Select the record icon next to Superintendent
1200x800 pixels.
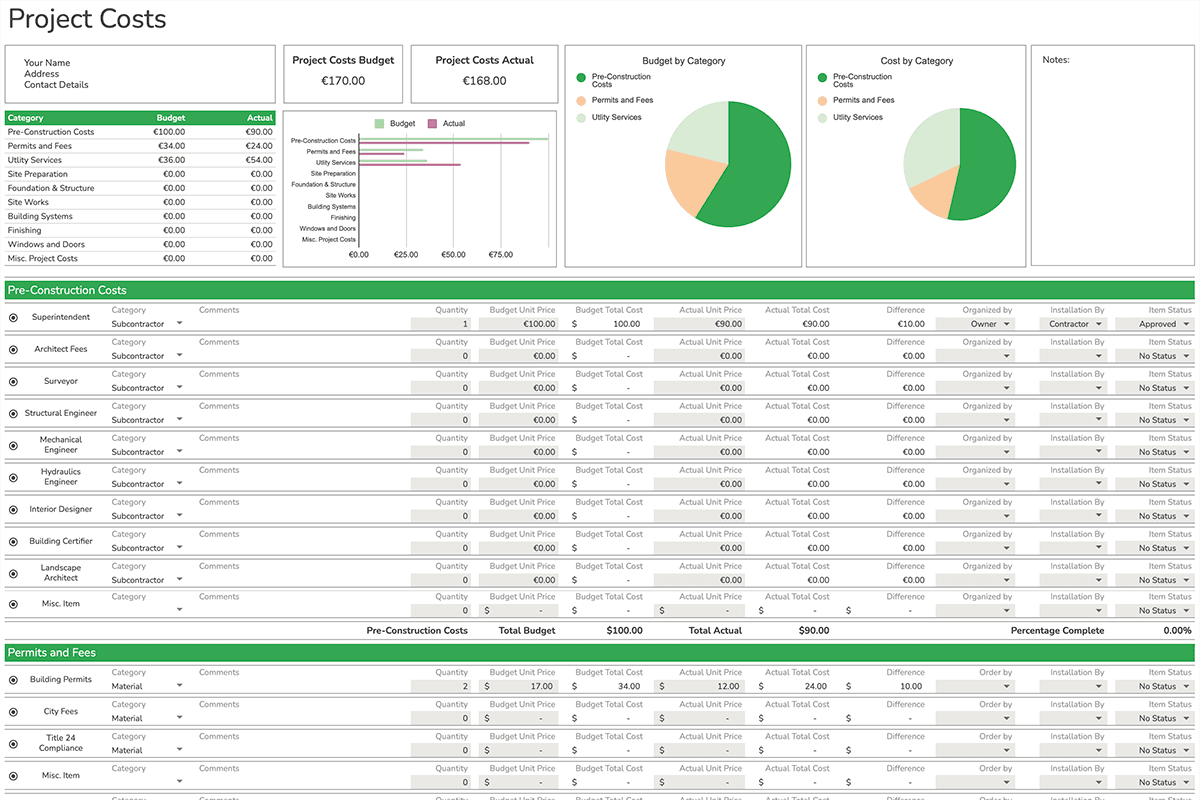(13, 317)
